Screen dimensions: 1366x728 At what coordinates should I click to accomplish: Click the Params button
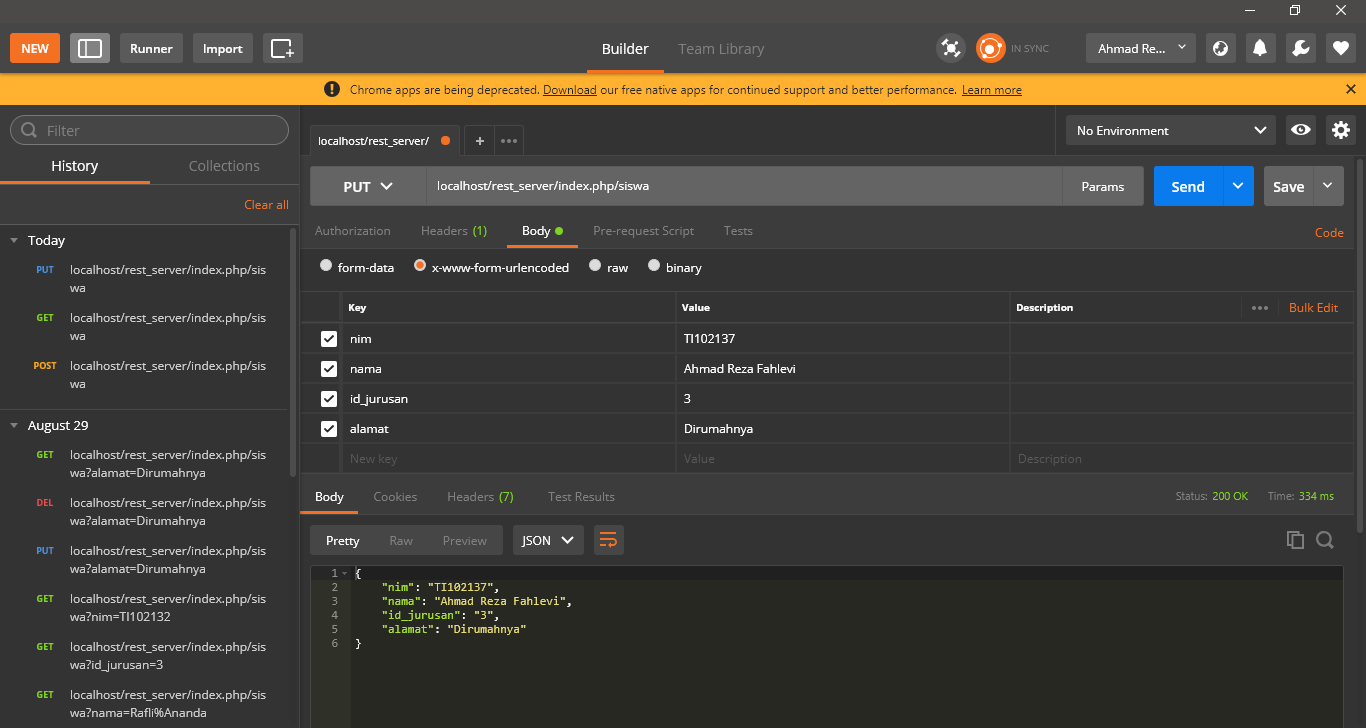1103,186
